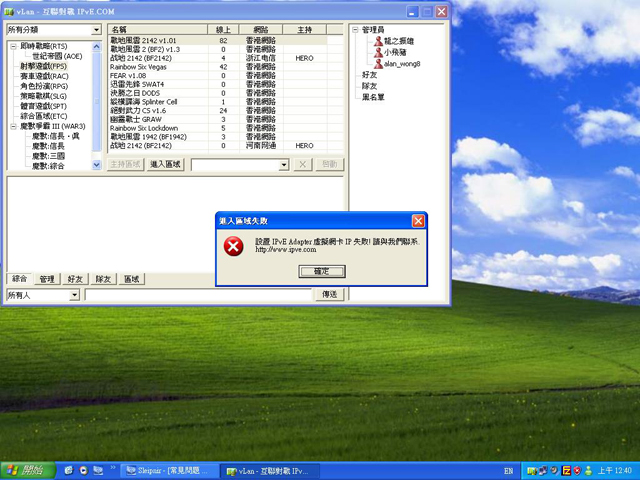640x480 pixels.
Task: Select 體育遊戲(SPT) category
Action: pyautogui.click(x=43, y=106)
